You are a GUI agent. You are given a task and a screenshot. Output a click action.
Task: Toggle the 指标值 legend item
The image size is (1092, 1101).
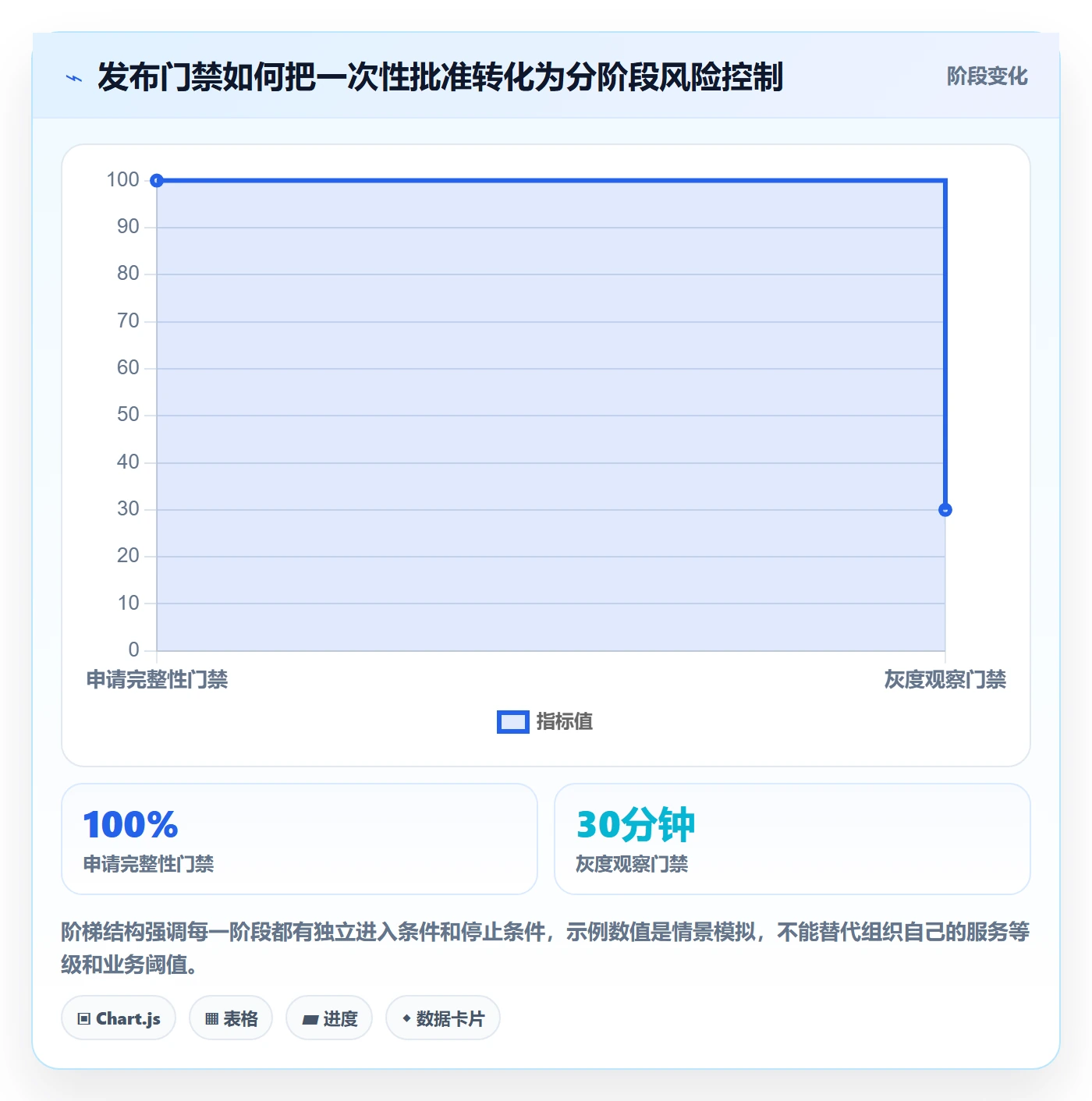tap(545, 722)
